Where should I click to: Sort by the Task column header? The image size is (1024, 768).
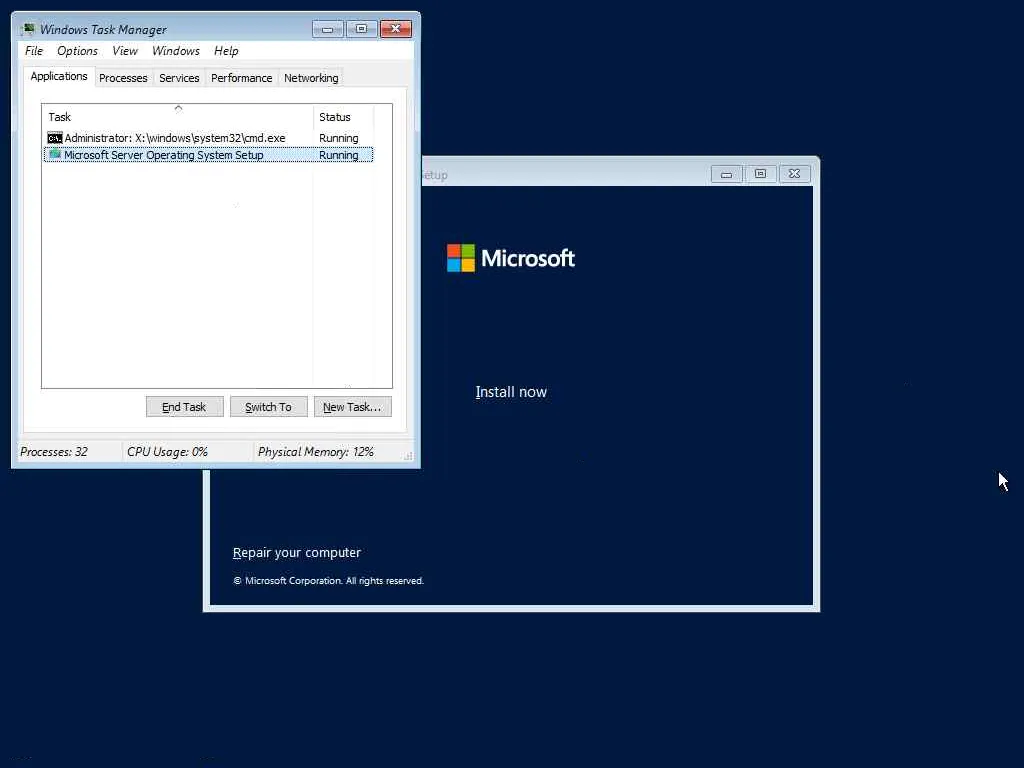click(x=178, y=117)
